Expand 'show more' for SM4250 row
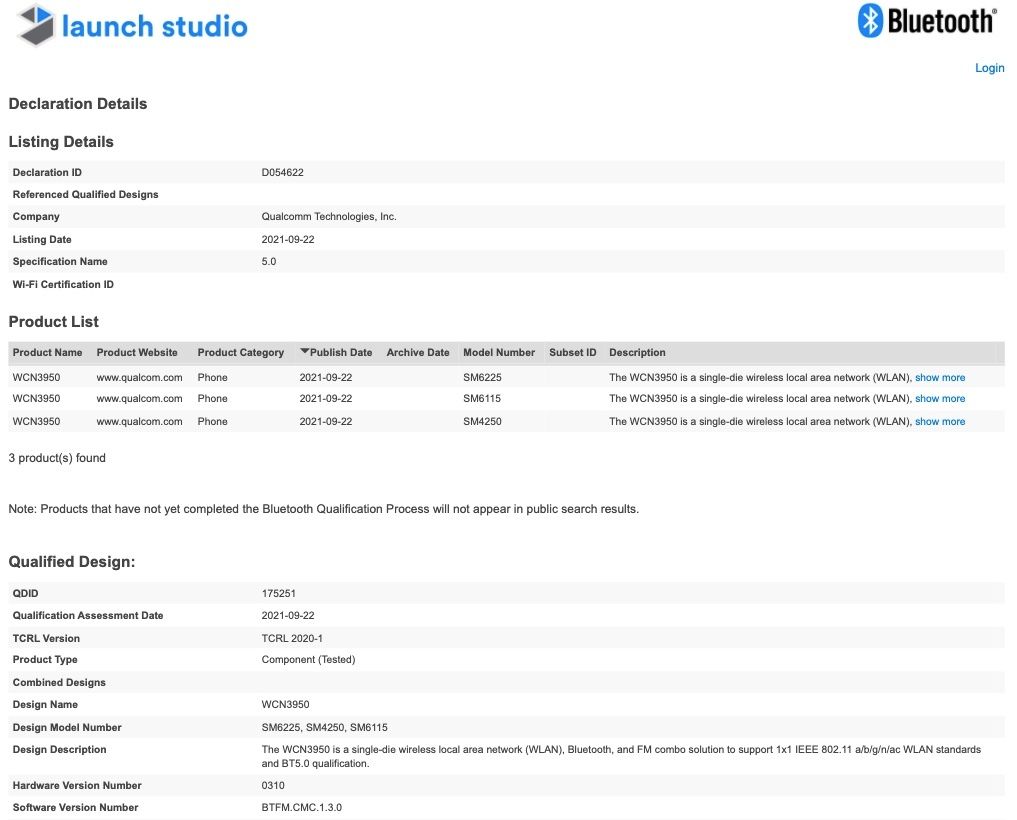Image resolution: width=1017 pixels, height=820 pixels. [940, 421]
